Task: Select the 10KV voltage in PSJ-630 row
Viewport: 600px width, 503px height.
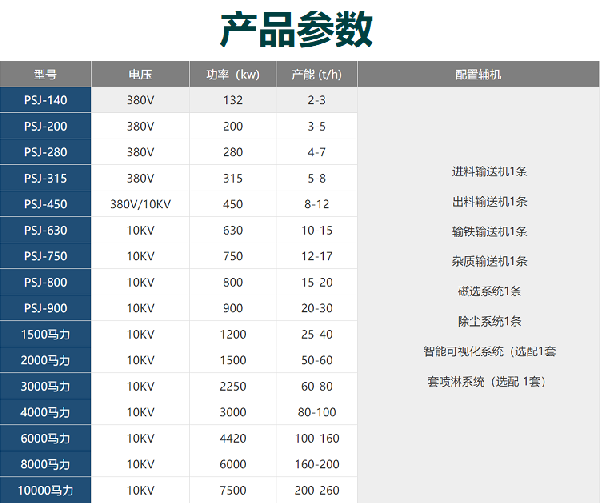Action: pos(140,230)
